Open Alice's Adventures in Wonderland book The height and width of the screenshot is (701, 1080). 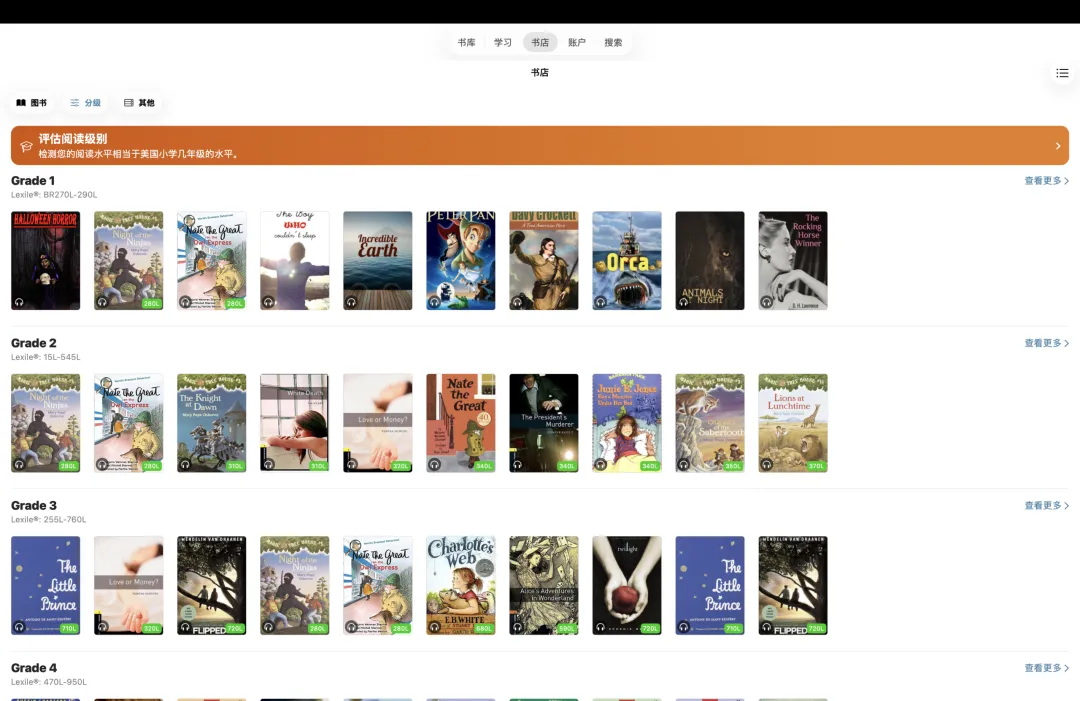tap(543, 585)
